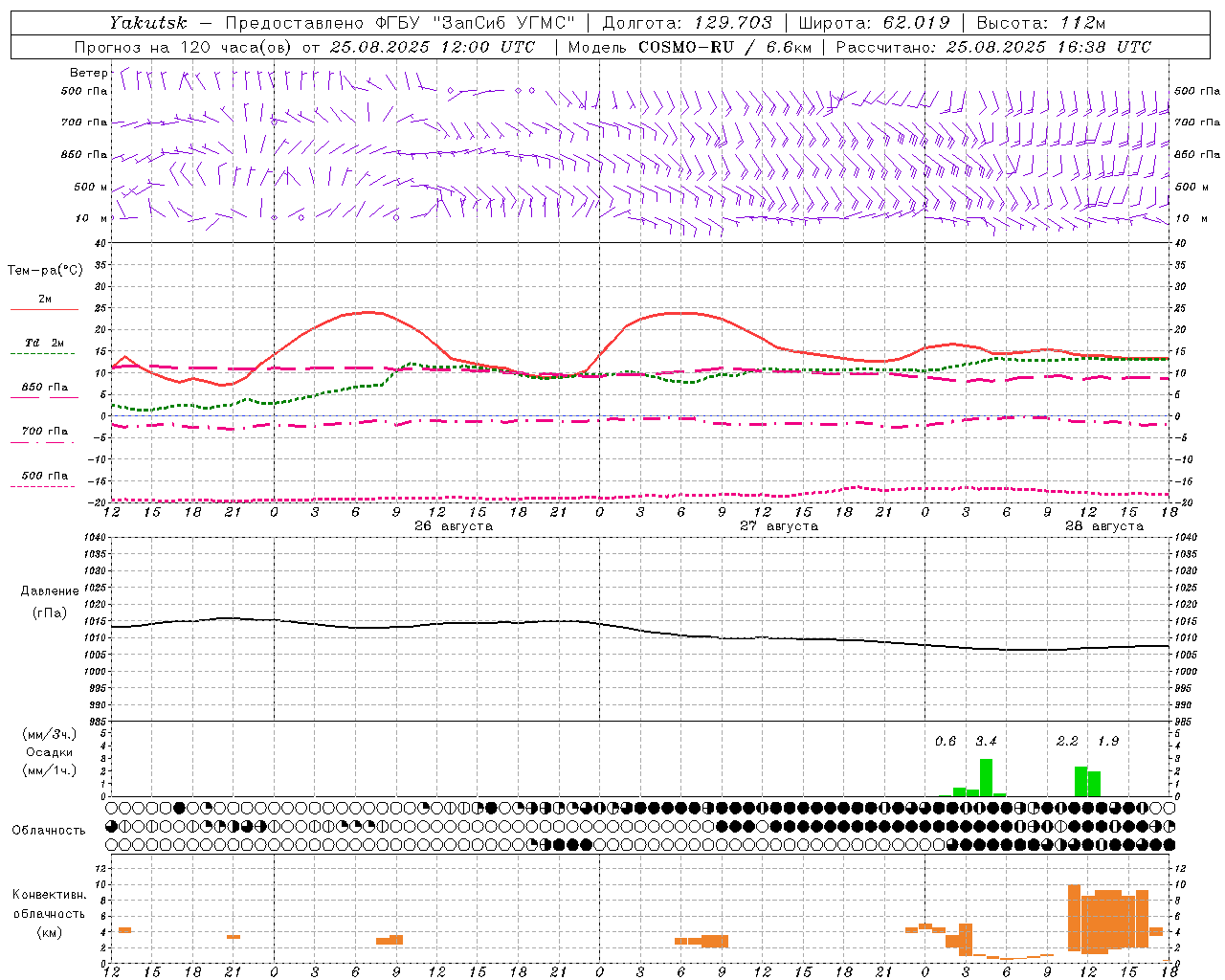Click the 'Ветер' wind panel label
This screenshot has width=1225, height=980.
coord(89,73)
